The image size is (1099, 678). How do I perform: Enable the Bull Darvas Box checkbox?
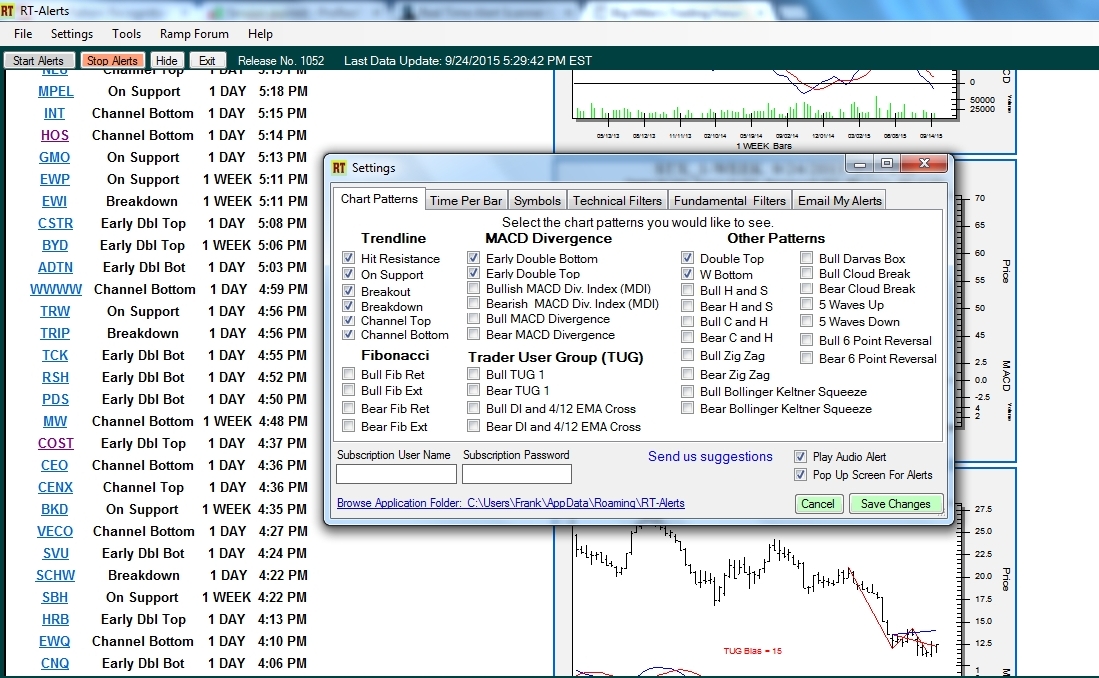point(807,258)
